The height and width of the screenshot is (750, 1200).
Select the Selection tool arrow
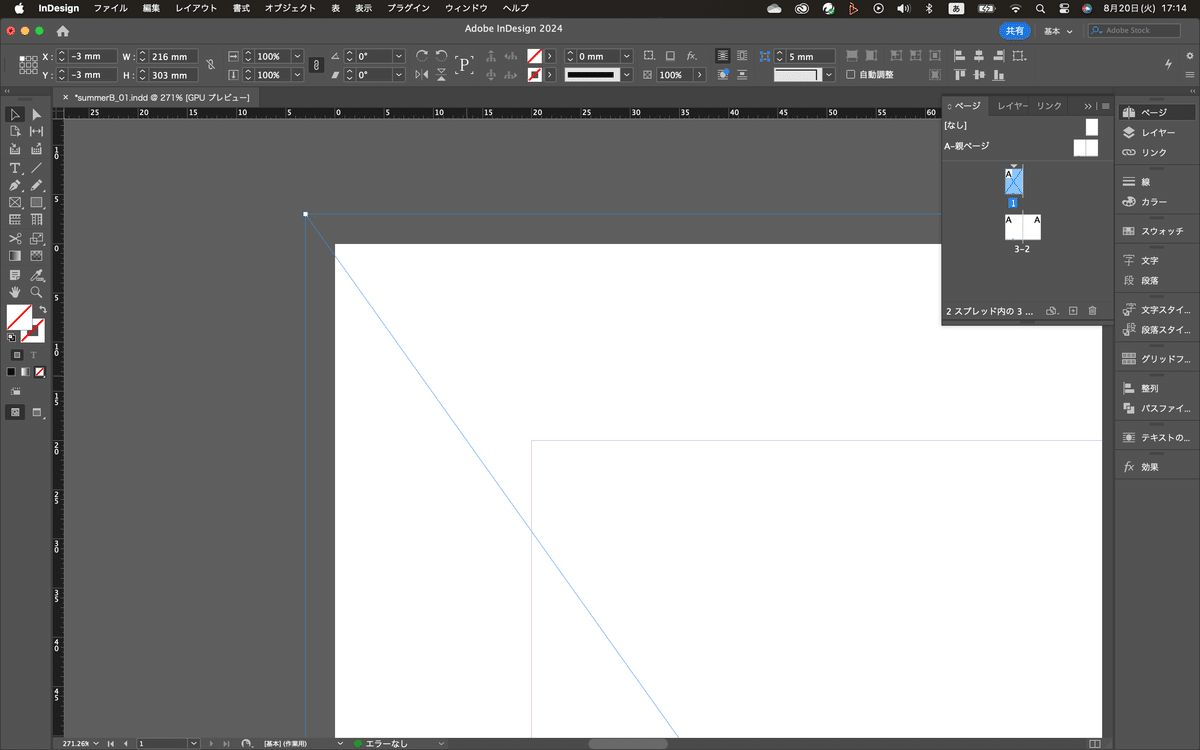15,115
